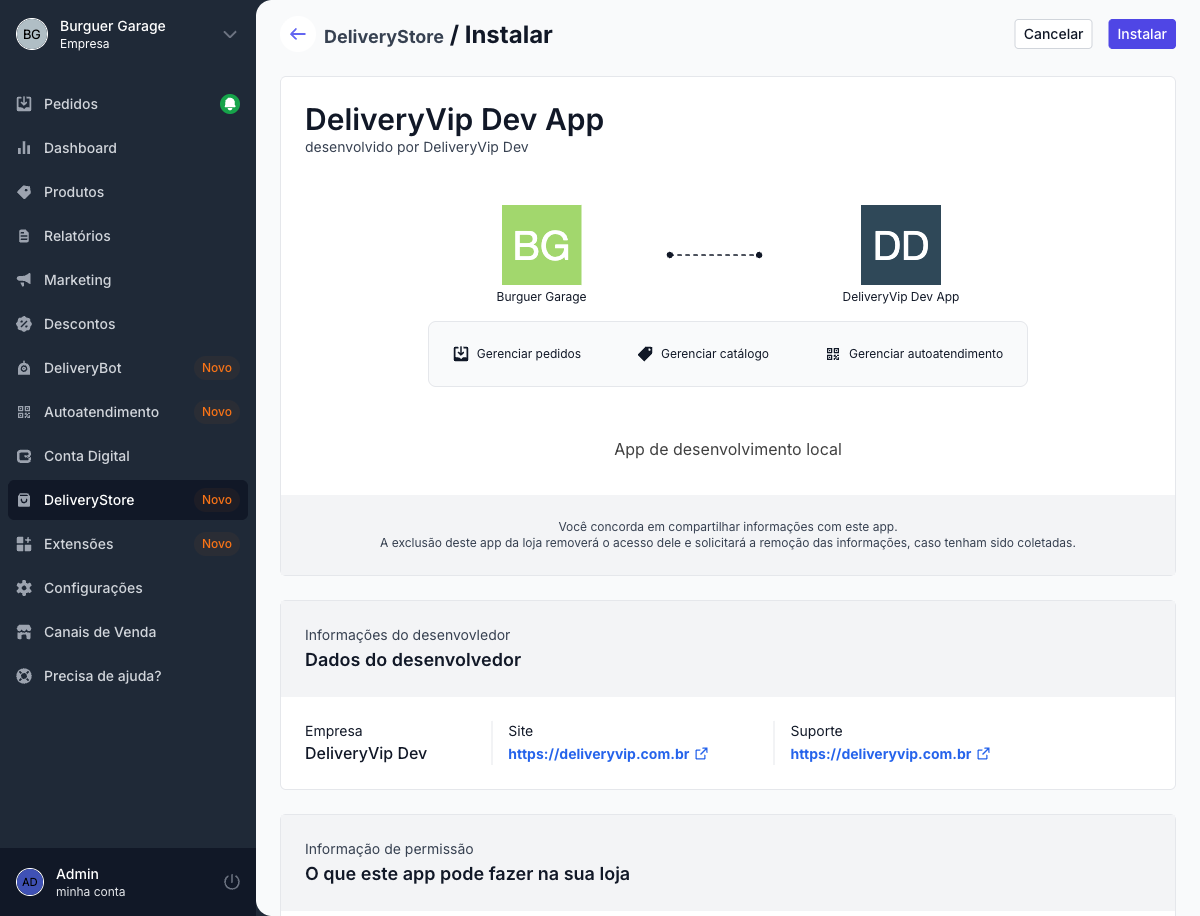Click the Relatórios document icon
This screenshot has width=1200, height=916.
pyautogui.click(x=24, y=236)
